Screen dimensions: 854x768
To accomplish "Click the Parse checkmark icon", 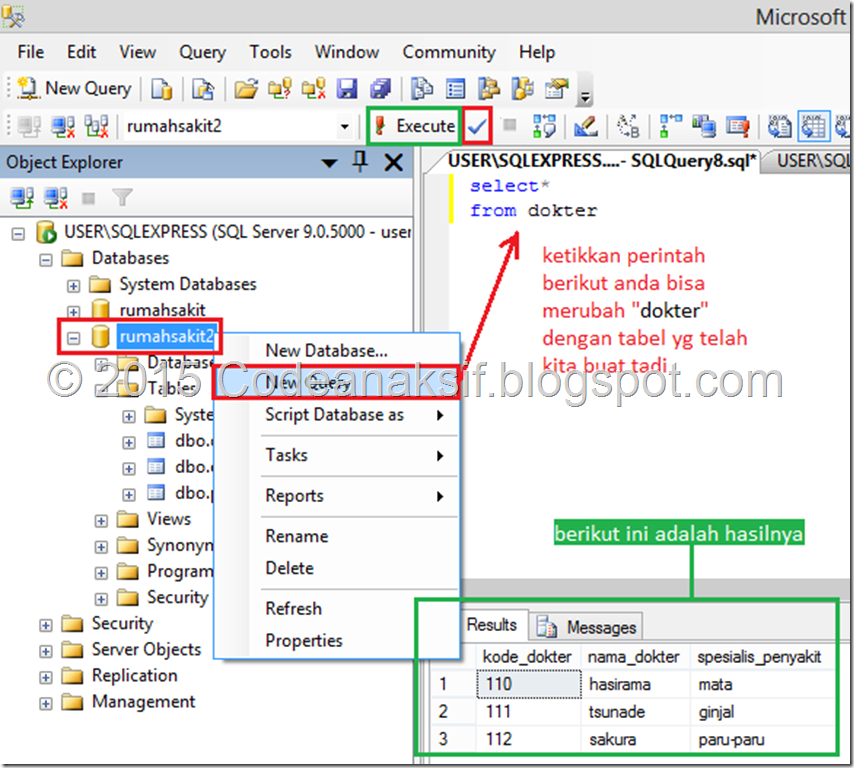I will coord(477,126).
